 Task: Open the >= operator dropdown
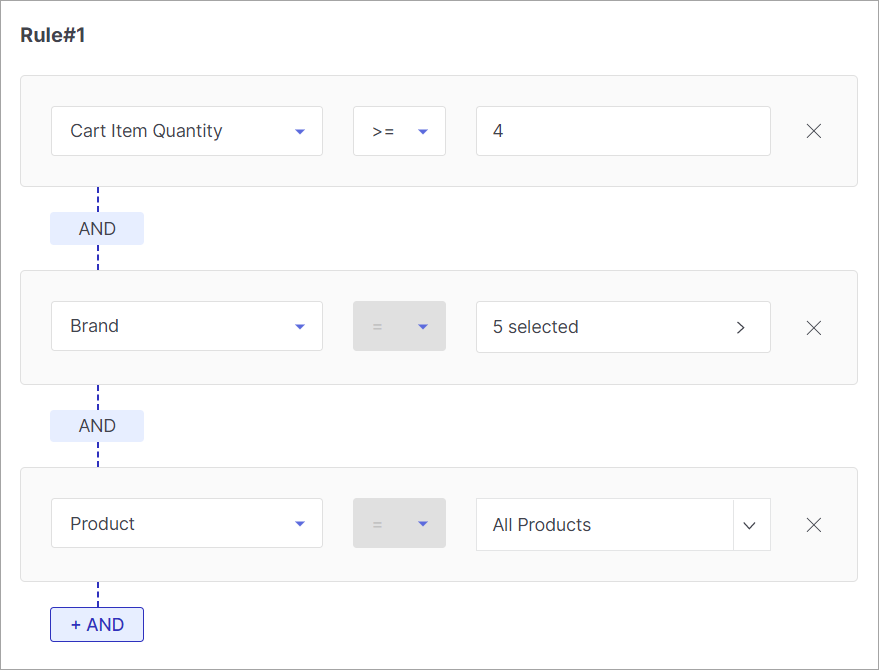coord(399,131)
